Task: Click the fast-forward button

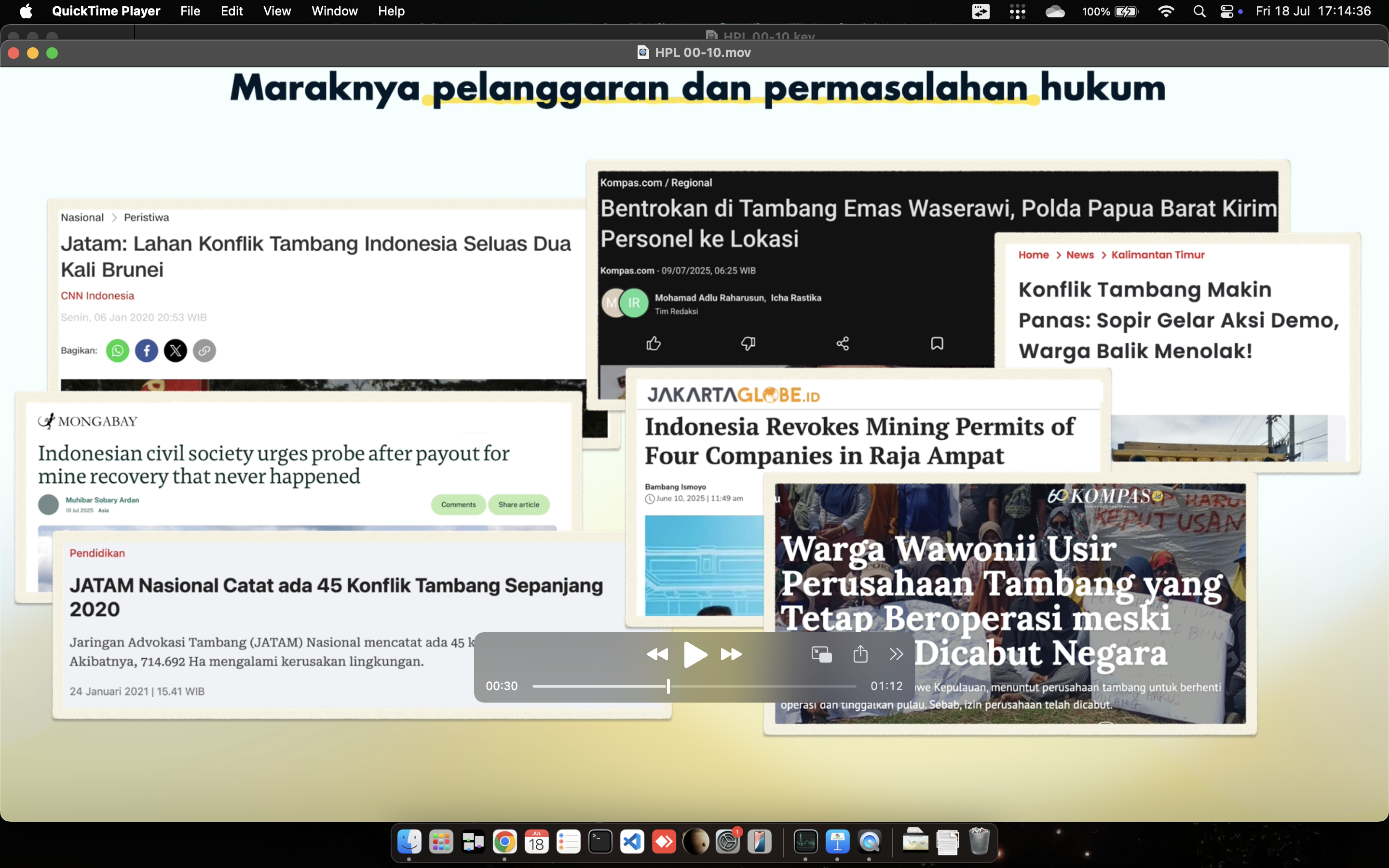Action: pyautogui.click(x=731, y=654)
